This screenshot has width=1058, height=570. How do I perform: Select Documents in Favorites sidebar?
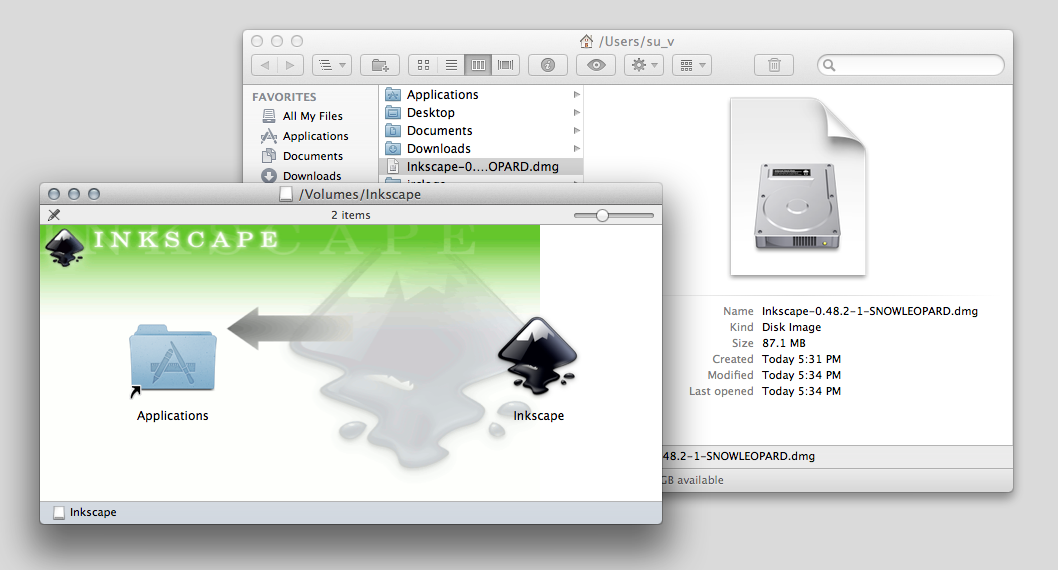point(312,156)
